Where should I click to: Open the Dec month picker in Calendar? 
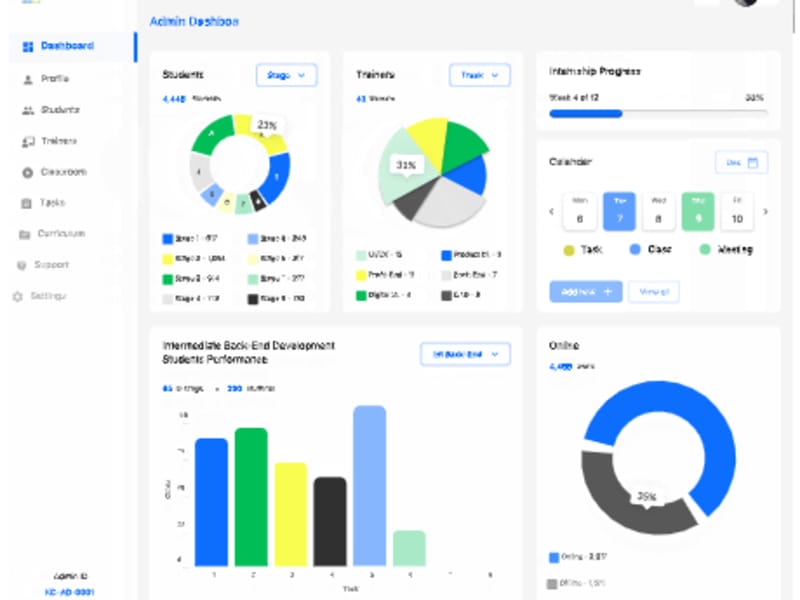tap(741, 162)
